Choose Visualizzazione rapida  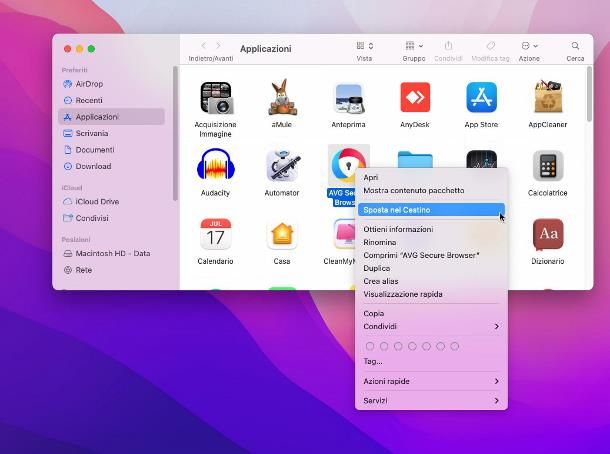431,294
